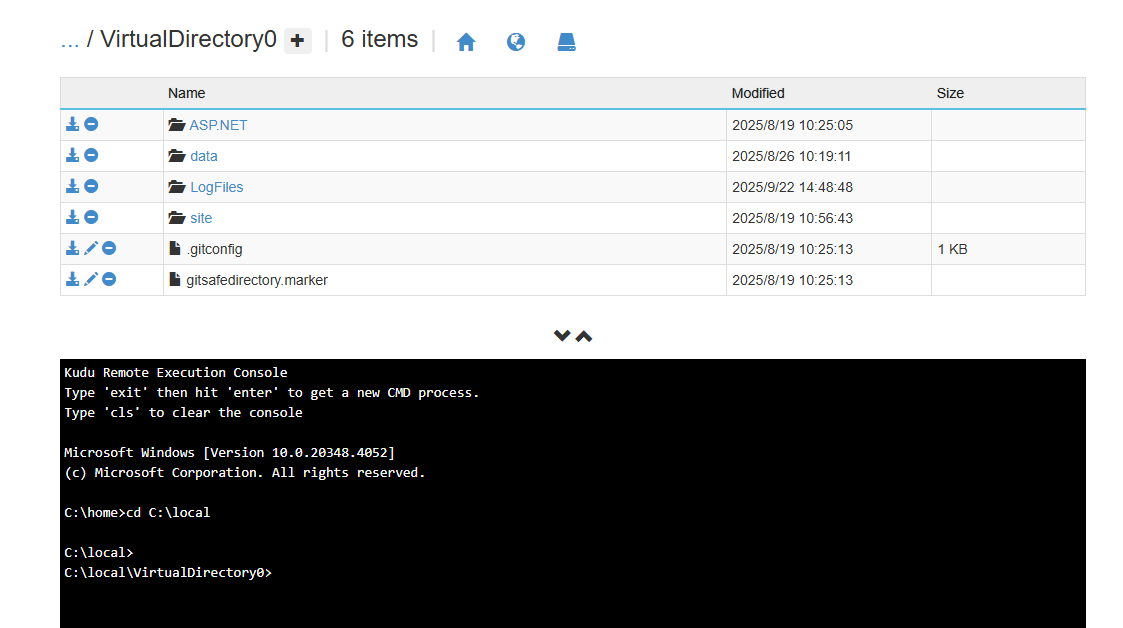Open the ASP.NET folder link
Image resolution: width=1123 pixels, height=628 pixels.
[x=218, y=125]
